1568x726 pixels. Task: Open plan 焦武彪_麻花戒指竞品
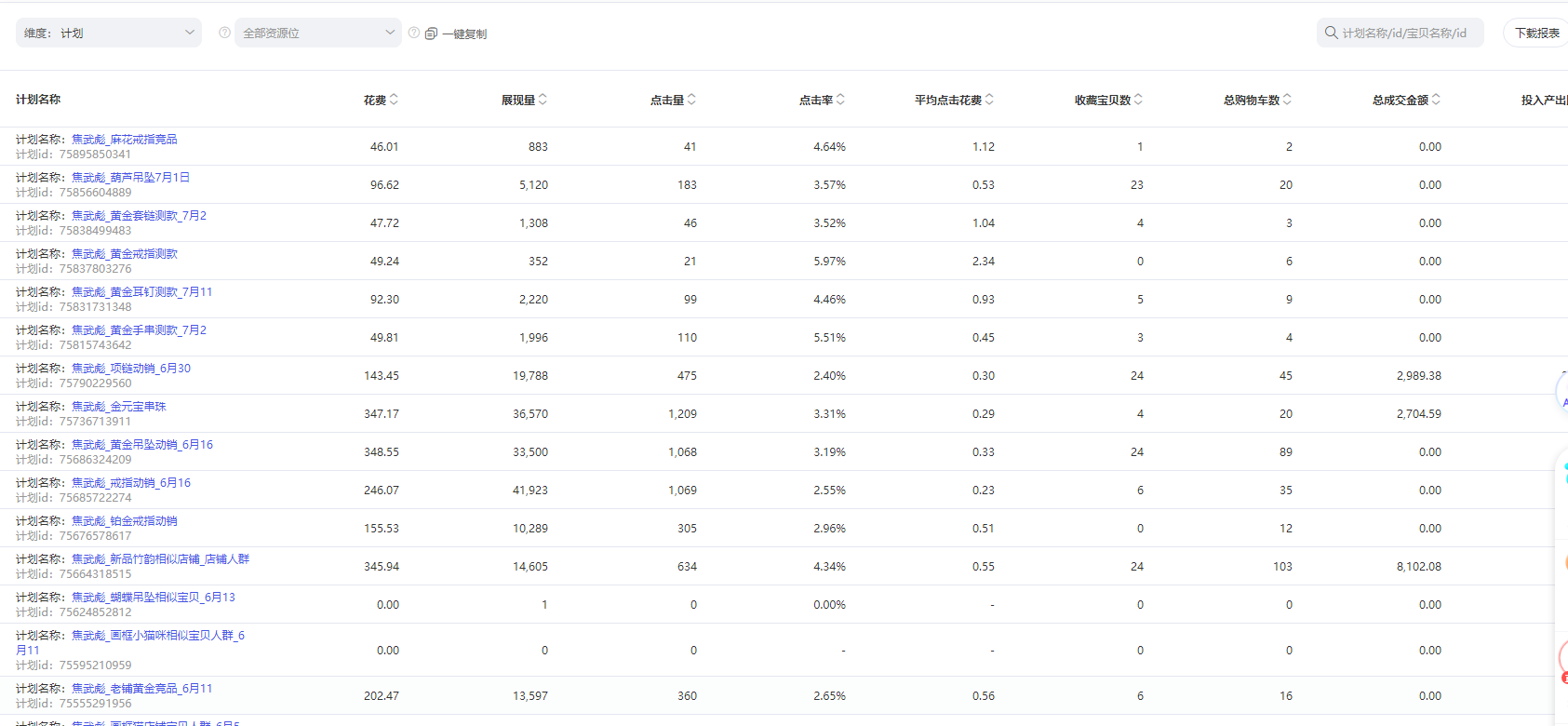(x=125, y=140)
